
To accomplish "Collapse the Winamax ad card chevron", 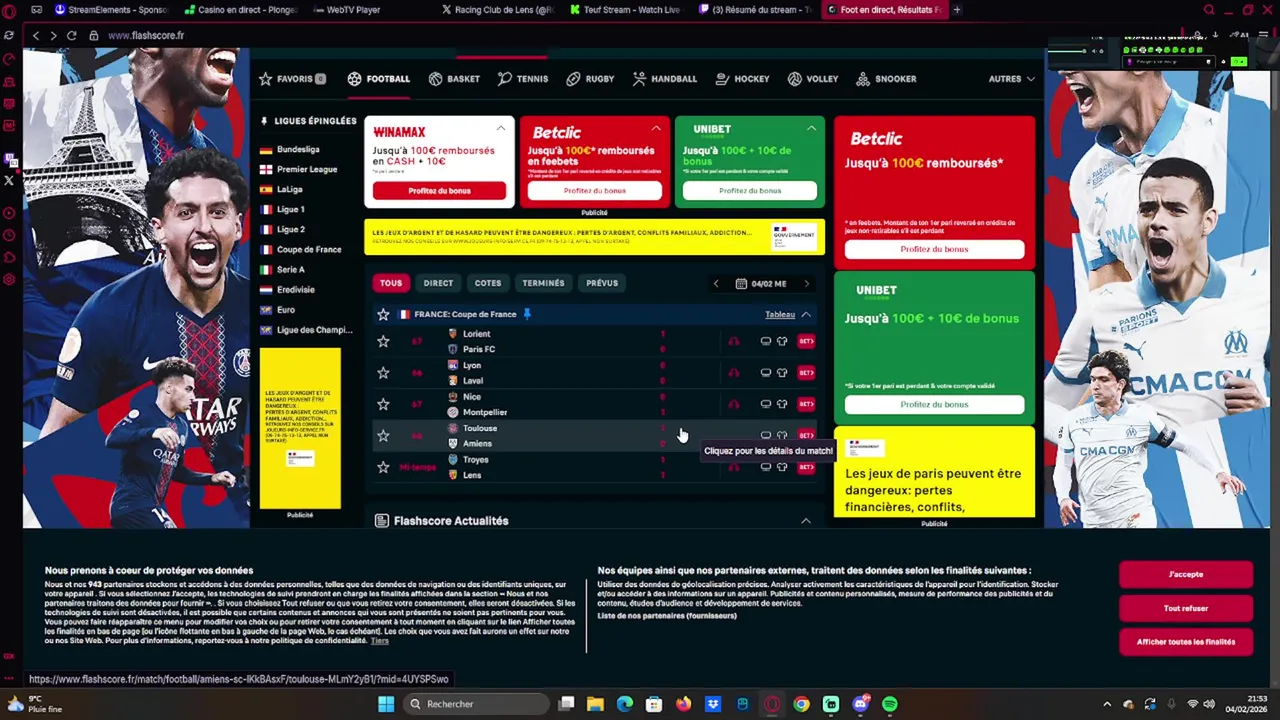I will coord(500,129).
